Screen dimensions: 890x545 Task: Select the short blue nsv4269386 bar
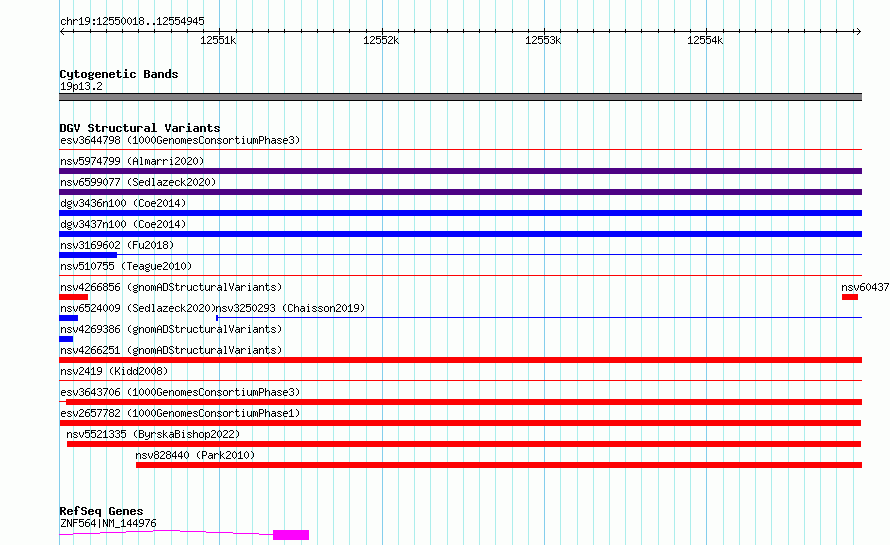[66, 339]
